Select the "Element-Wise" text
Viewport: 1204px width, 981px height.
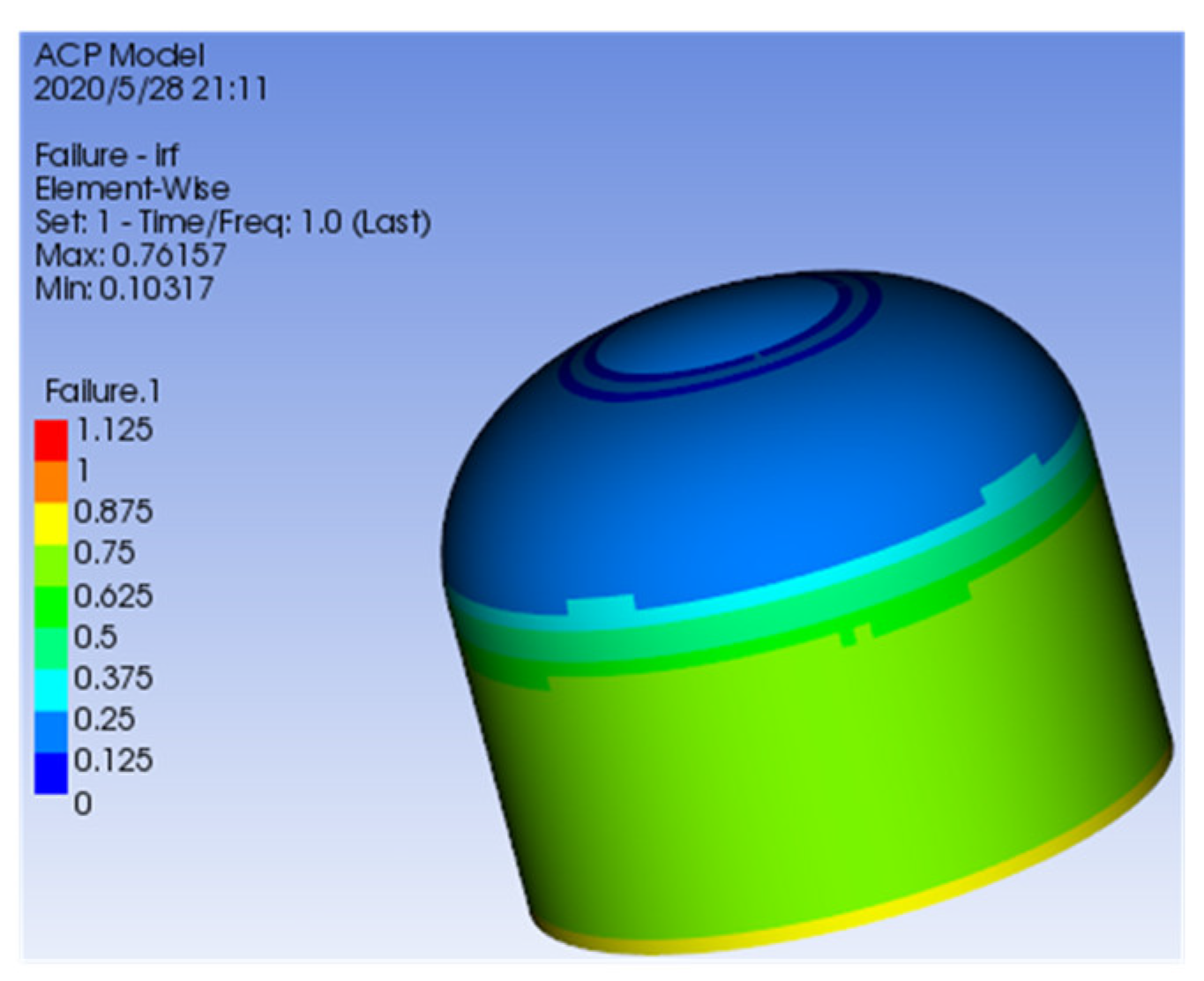pyautogui.click(x=132, y=189)
